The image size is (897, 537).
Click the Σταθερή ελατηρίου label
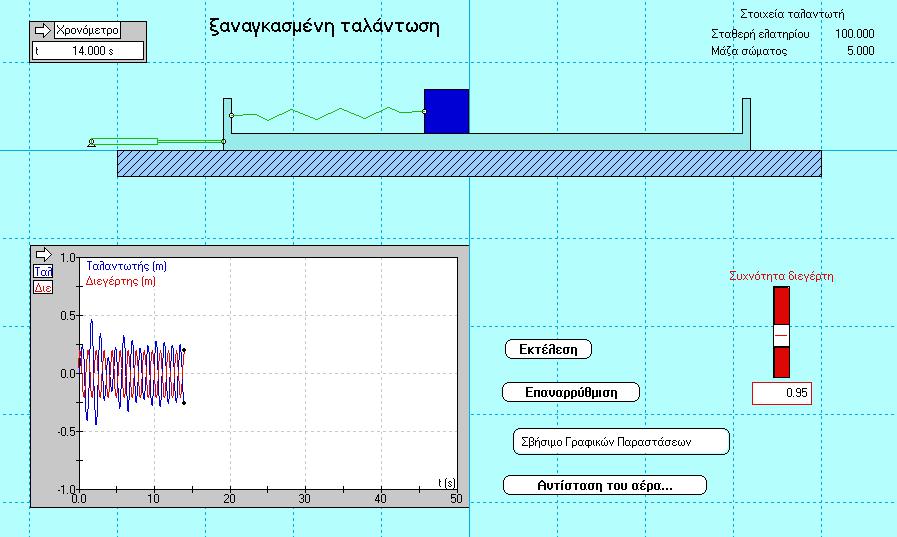760,34
